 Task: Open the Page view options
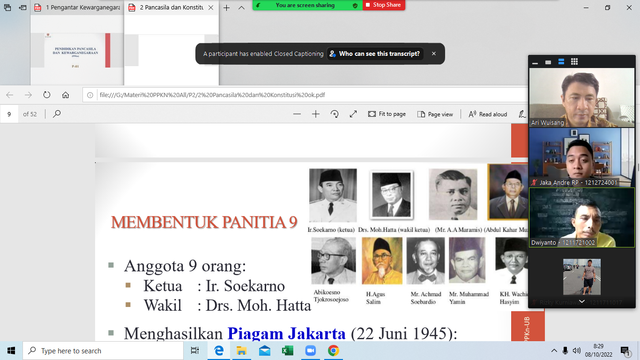click(435, 114)
